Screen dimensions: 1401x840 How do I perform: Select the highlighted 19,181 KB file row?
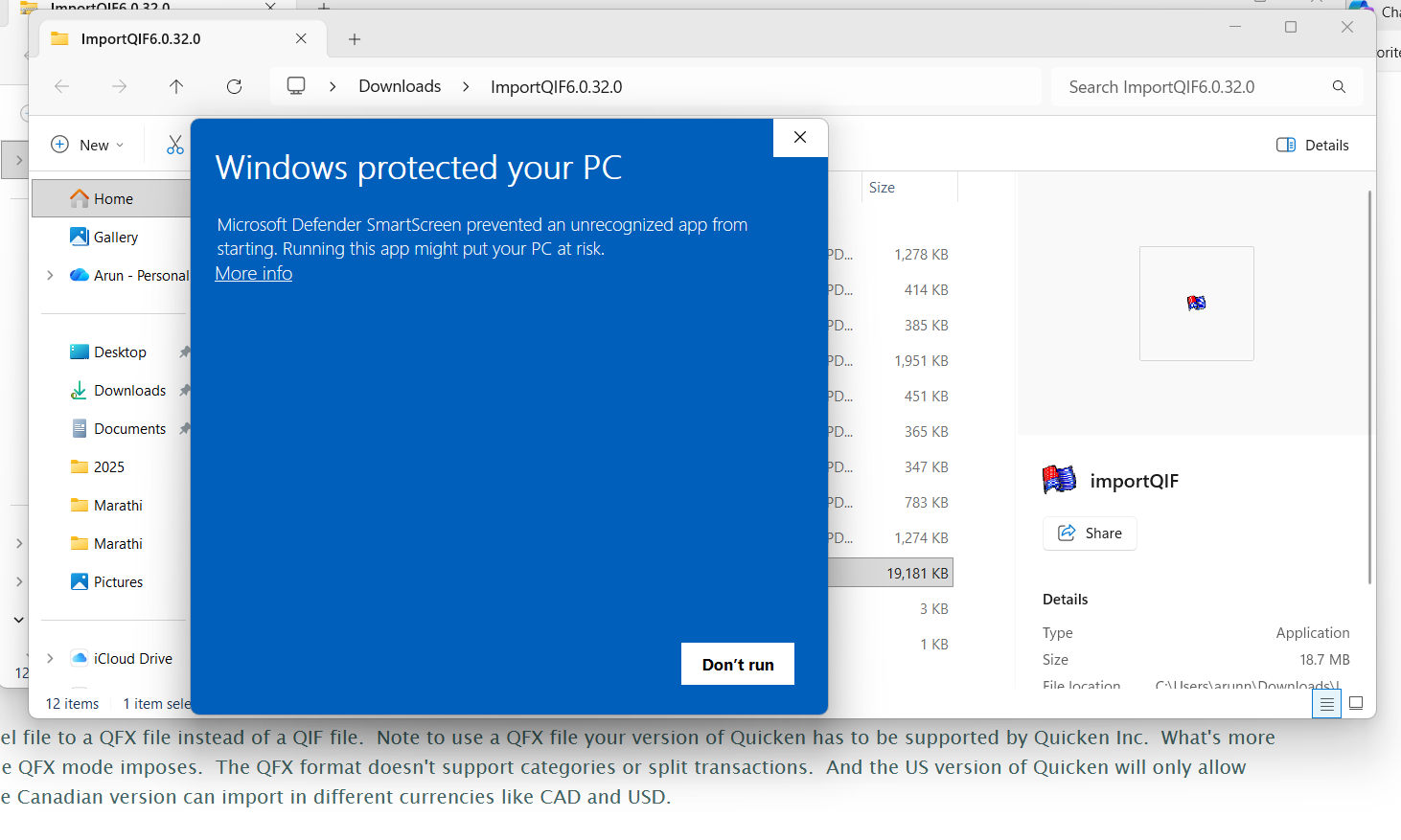point(890,573)
